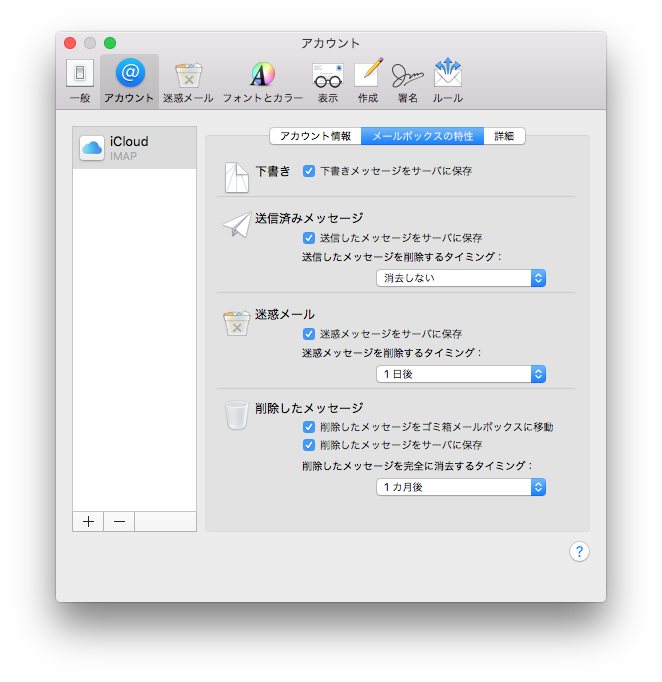Switch to the アカウント情報 tab
This screenshot has height=682, width=662.
click(315, 136)
